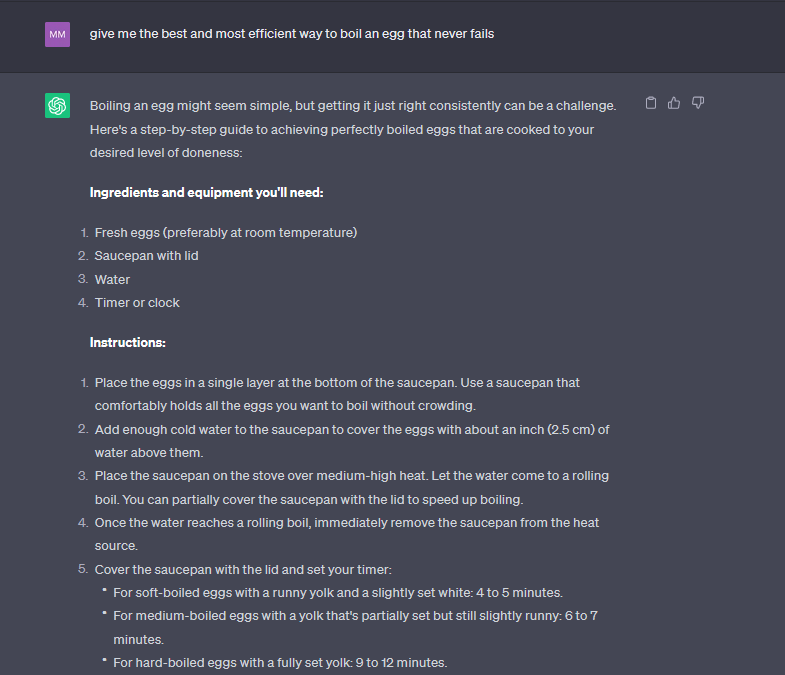Click the 'Instructions:' heading
Viewport: 785px width, 675px height.
coord(128,342)
